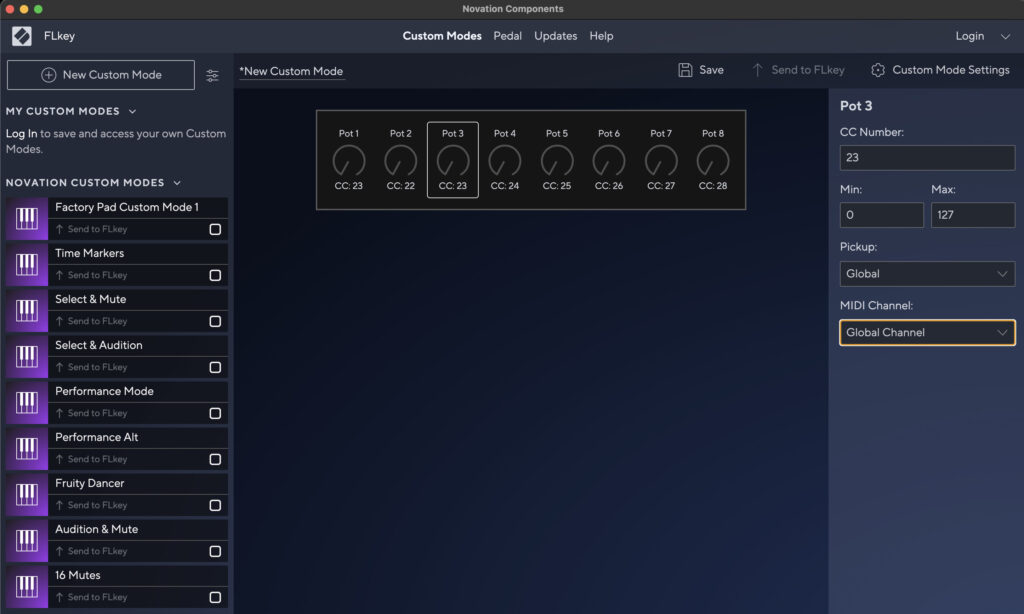Collapse the My Custom Modes section
Screen dimensions: 1024x614
(x=133, y=112)
